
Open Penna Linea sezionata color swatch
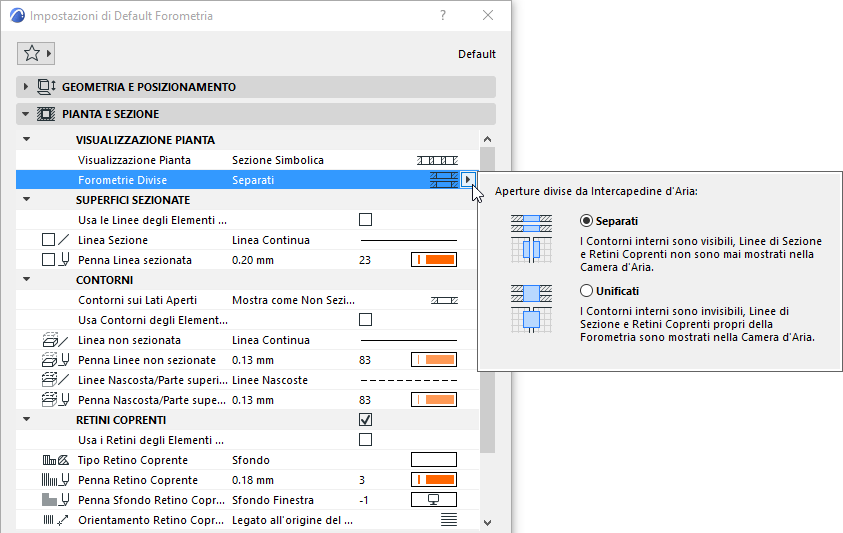tap(434, 260)
